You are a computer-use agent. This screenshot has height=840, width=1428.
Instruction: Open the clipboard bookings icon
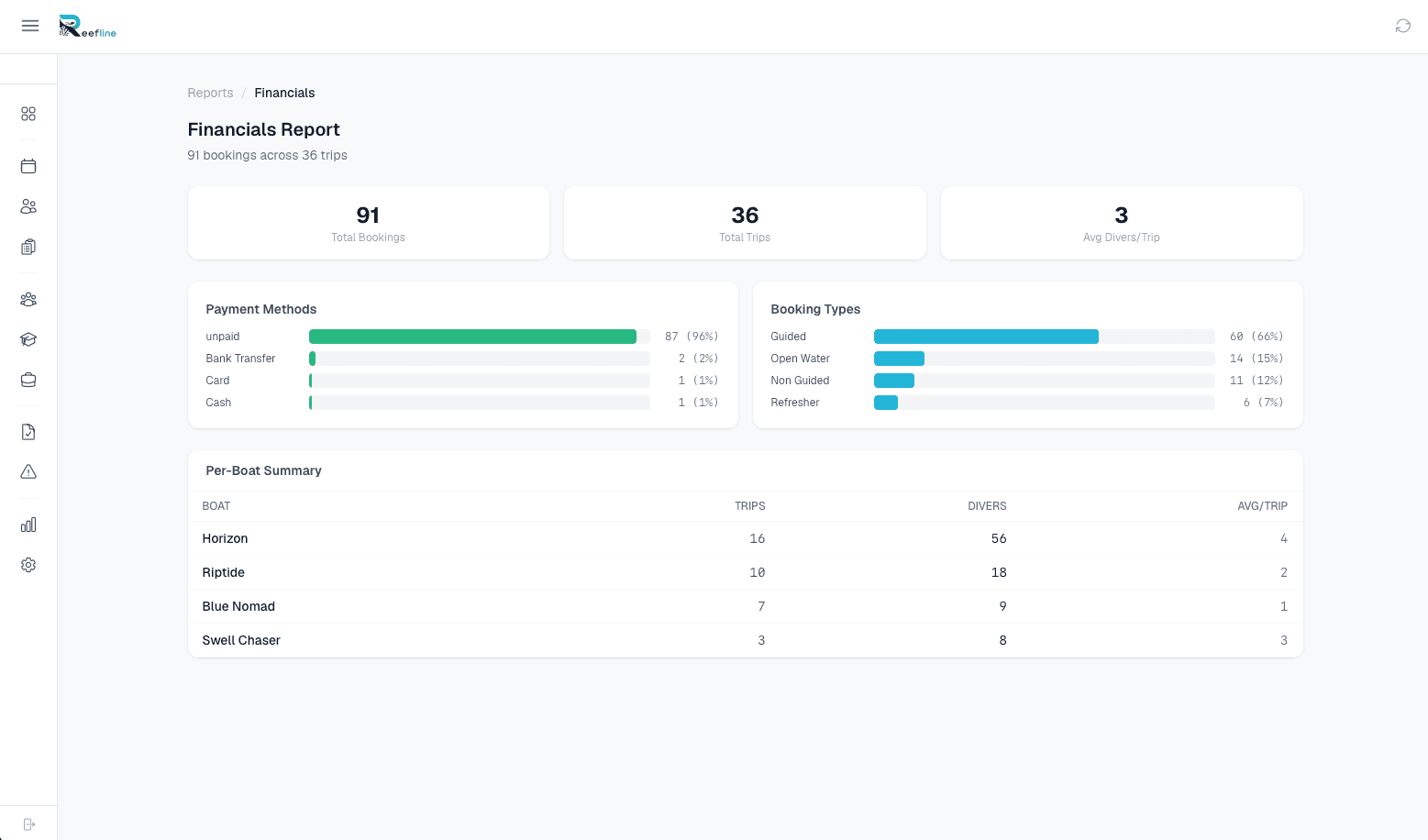(x=28, y=247)
